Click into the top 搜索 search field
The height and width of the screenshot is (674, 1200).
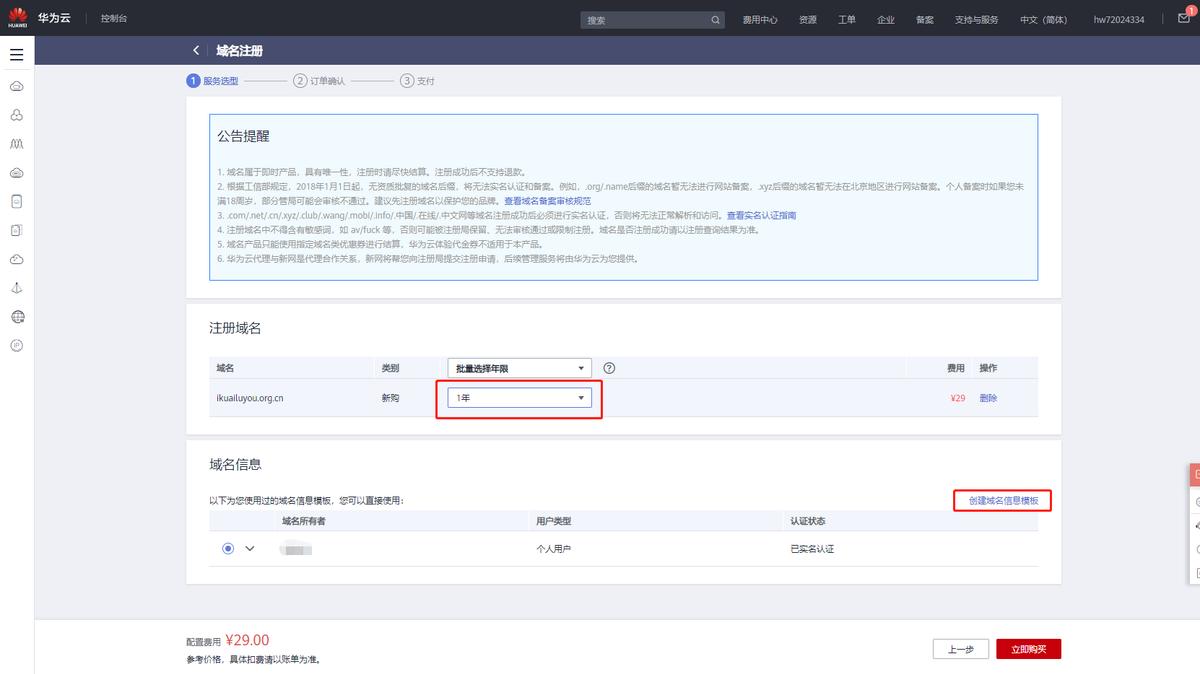pyautogui.click(x=645, y=20)
